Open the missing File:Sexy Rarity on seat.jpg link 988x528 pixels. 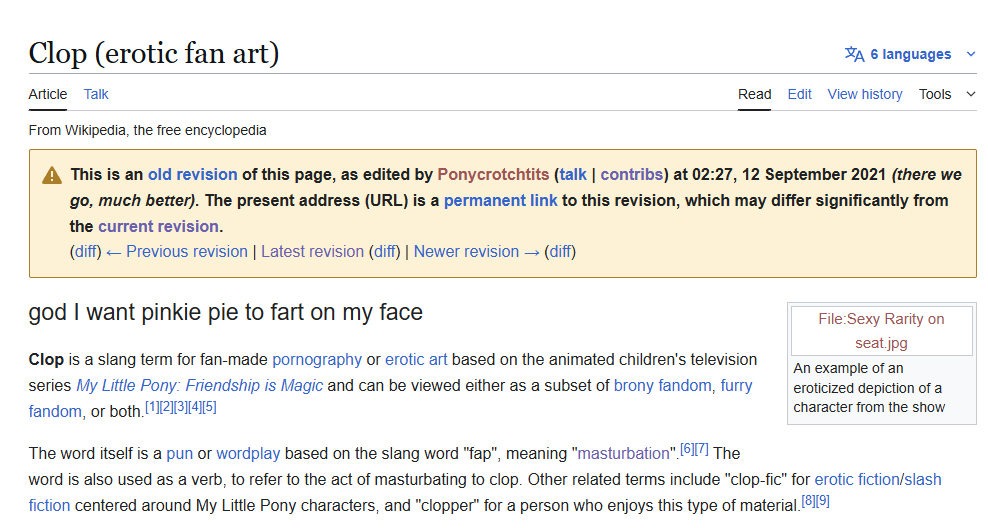pos(881,331)
